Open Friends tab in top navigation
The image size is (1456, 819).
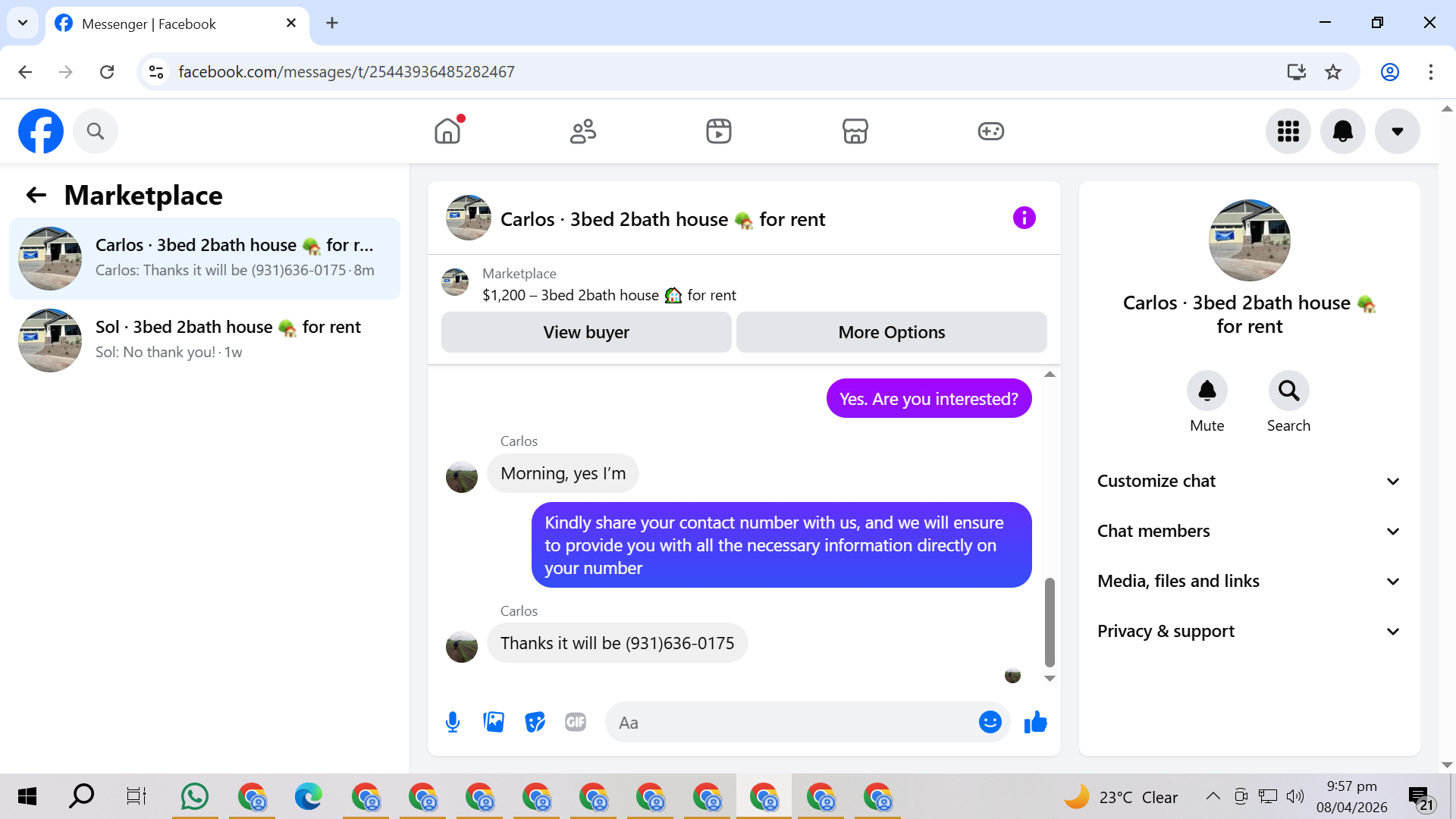582,131
